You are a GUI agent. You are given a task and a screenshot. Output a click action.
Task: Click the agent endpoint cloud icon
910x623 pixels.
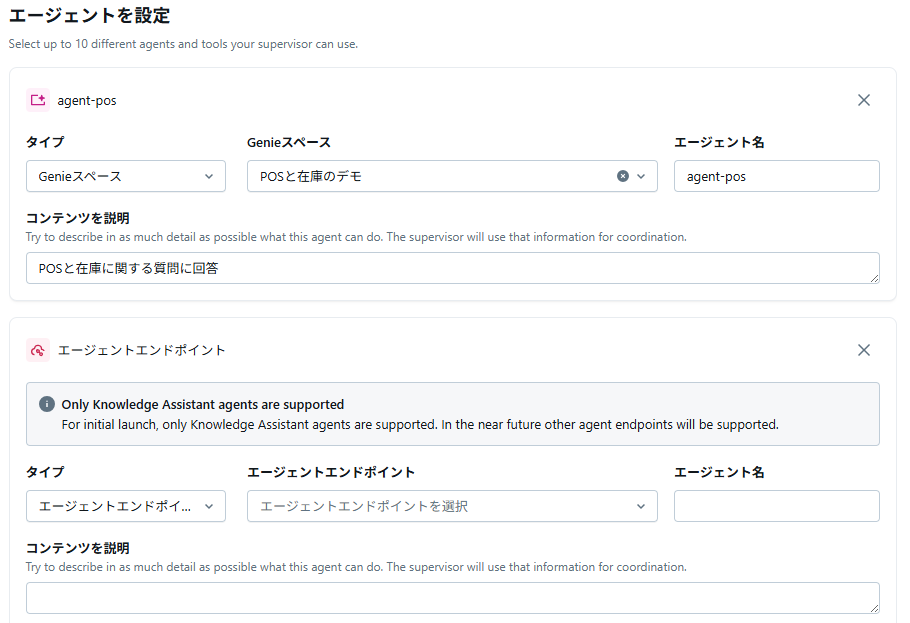coord(38,350)
